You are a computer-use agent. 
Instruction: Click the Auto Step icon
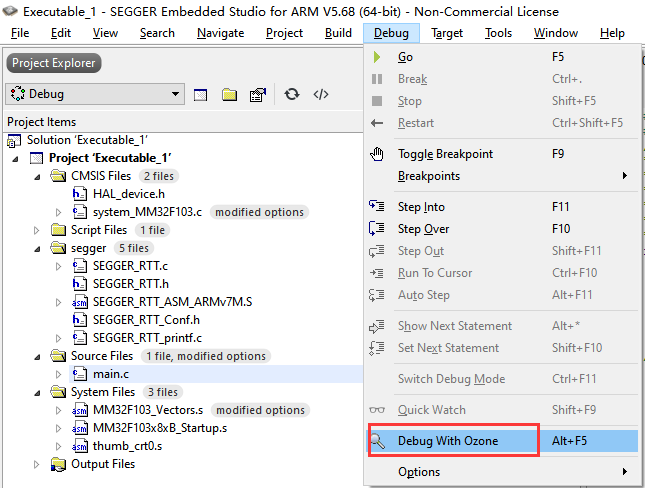point(377,295)
